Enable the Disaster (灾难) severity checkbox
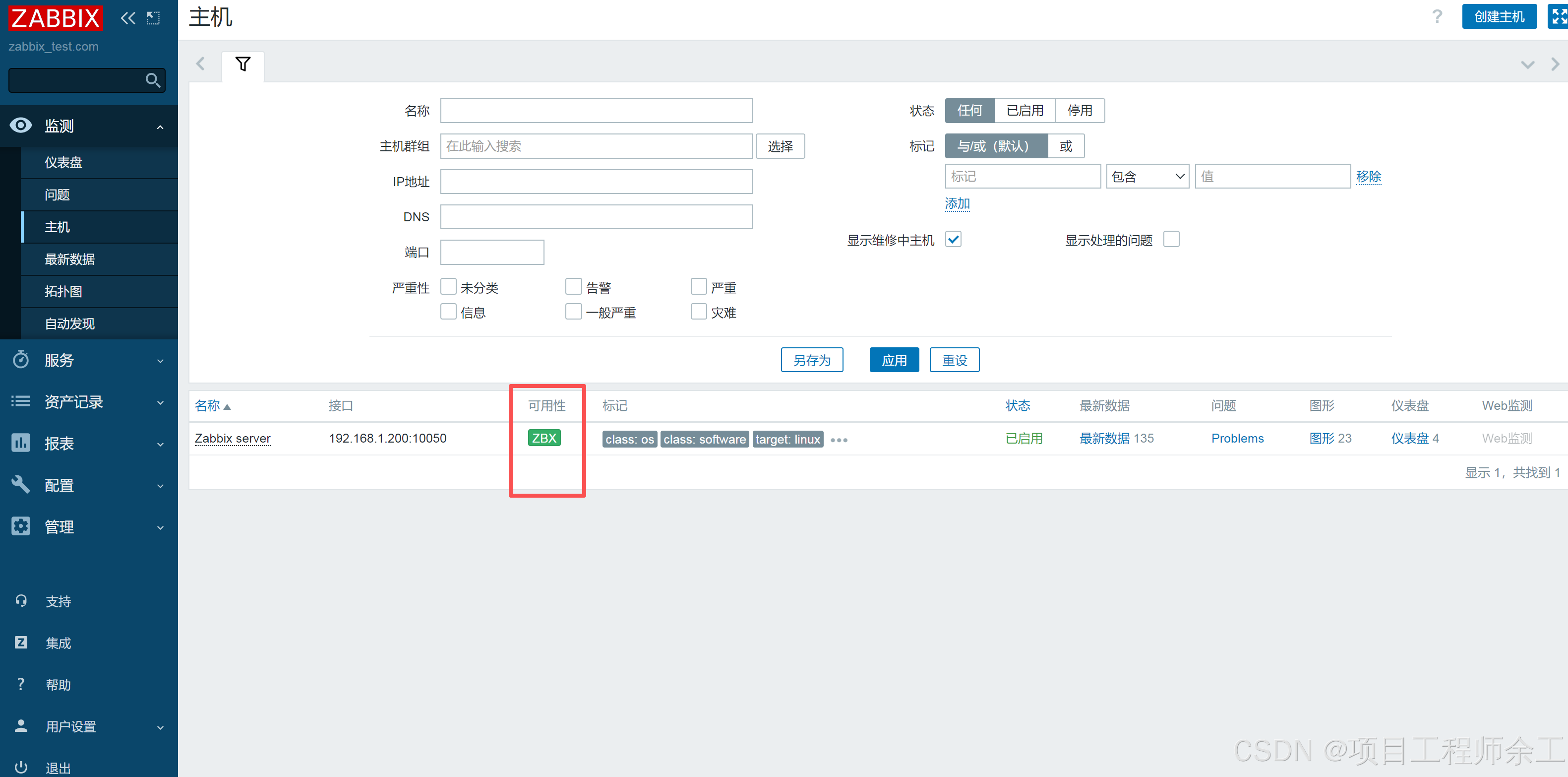 698,312
